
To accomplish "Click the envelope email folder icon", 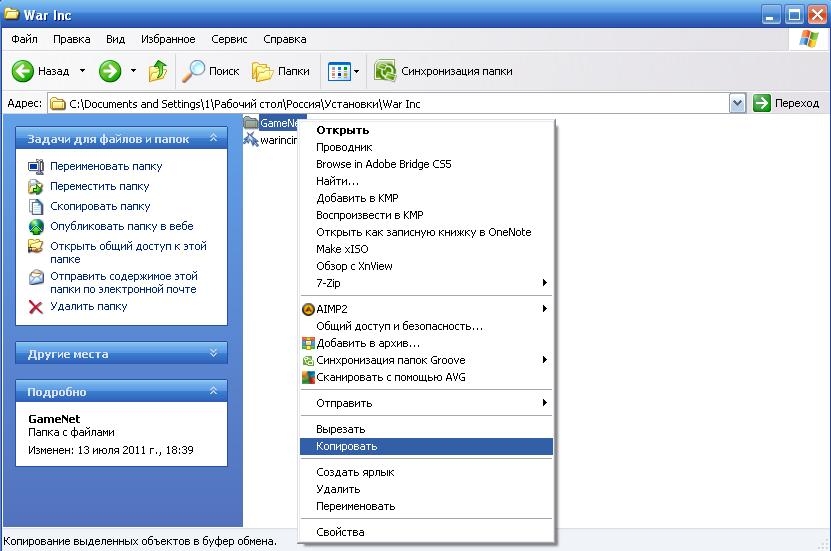I will [36, 277].
